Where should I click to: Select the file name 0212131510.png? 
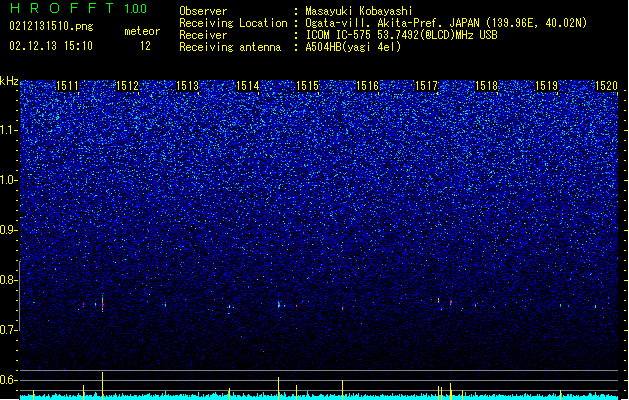[x=51, y=26]
